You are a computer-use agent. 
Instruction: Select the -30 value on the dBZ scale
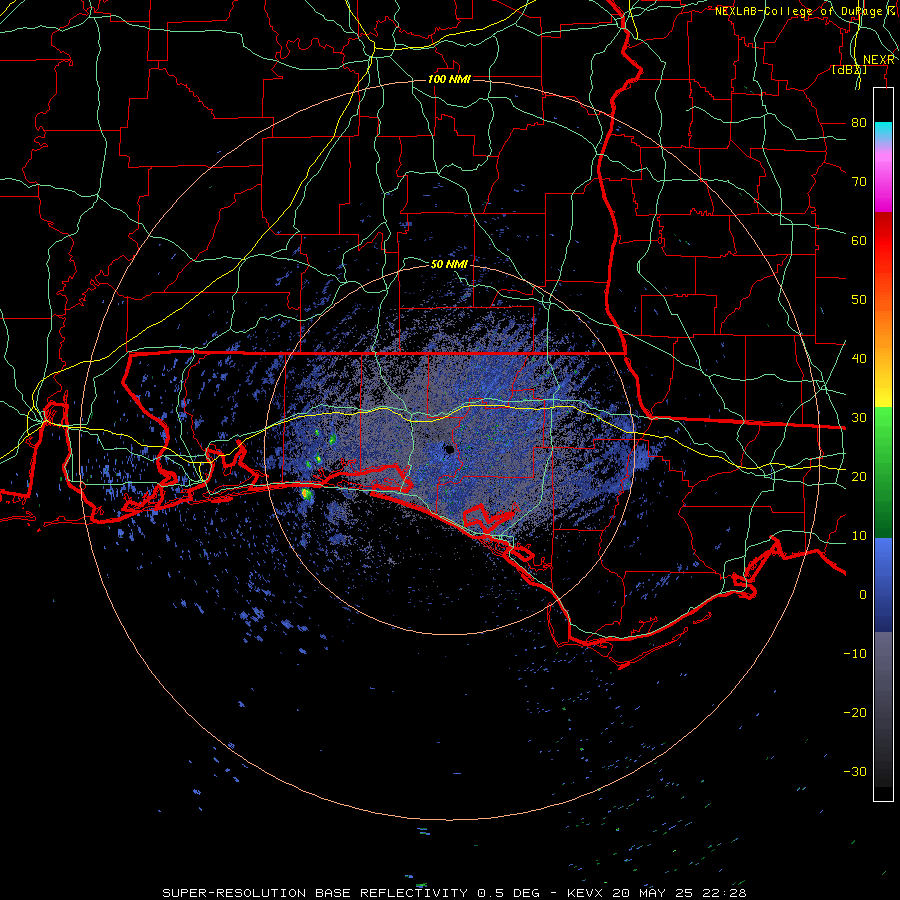point(855,771)
